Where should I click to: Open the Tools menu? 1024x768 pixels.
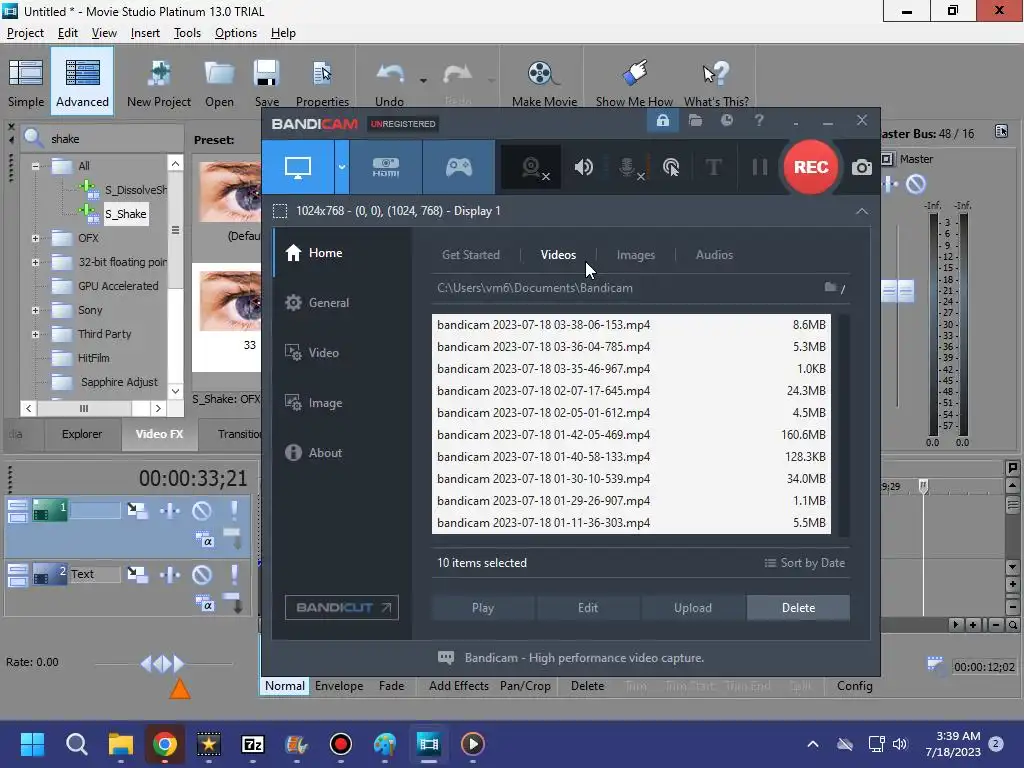click(187, 33)
